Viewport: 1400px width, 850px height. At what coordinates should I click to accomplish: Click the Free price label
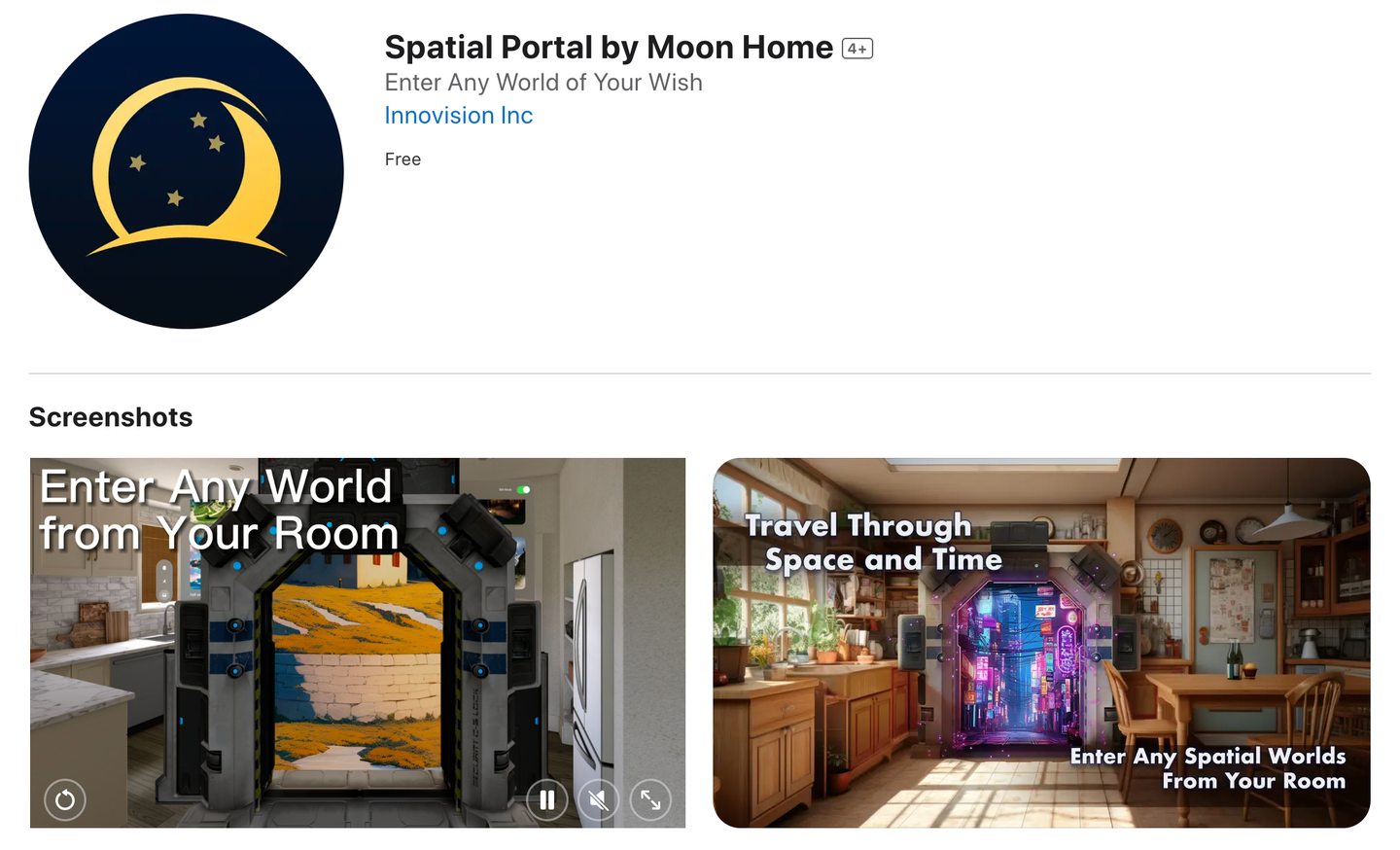pyautogui.click(x=402, y=159)
